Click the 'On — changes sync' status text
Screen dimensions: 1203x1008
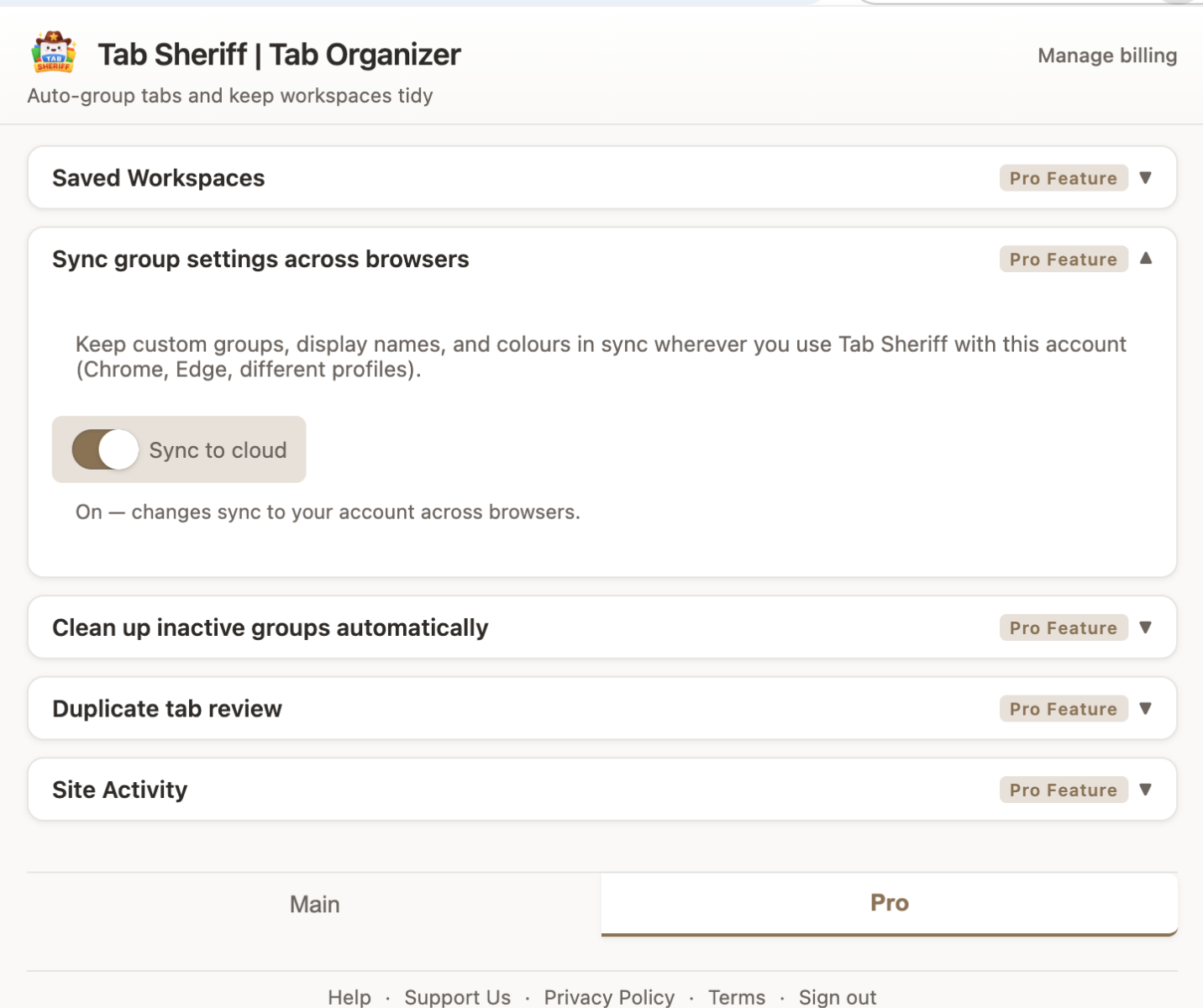click(328, 512)
